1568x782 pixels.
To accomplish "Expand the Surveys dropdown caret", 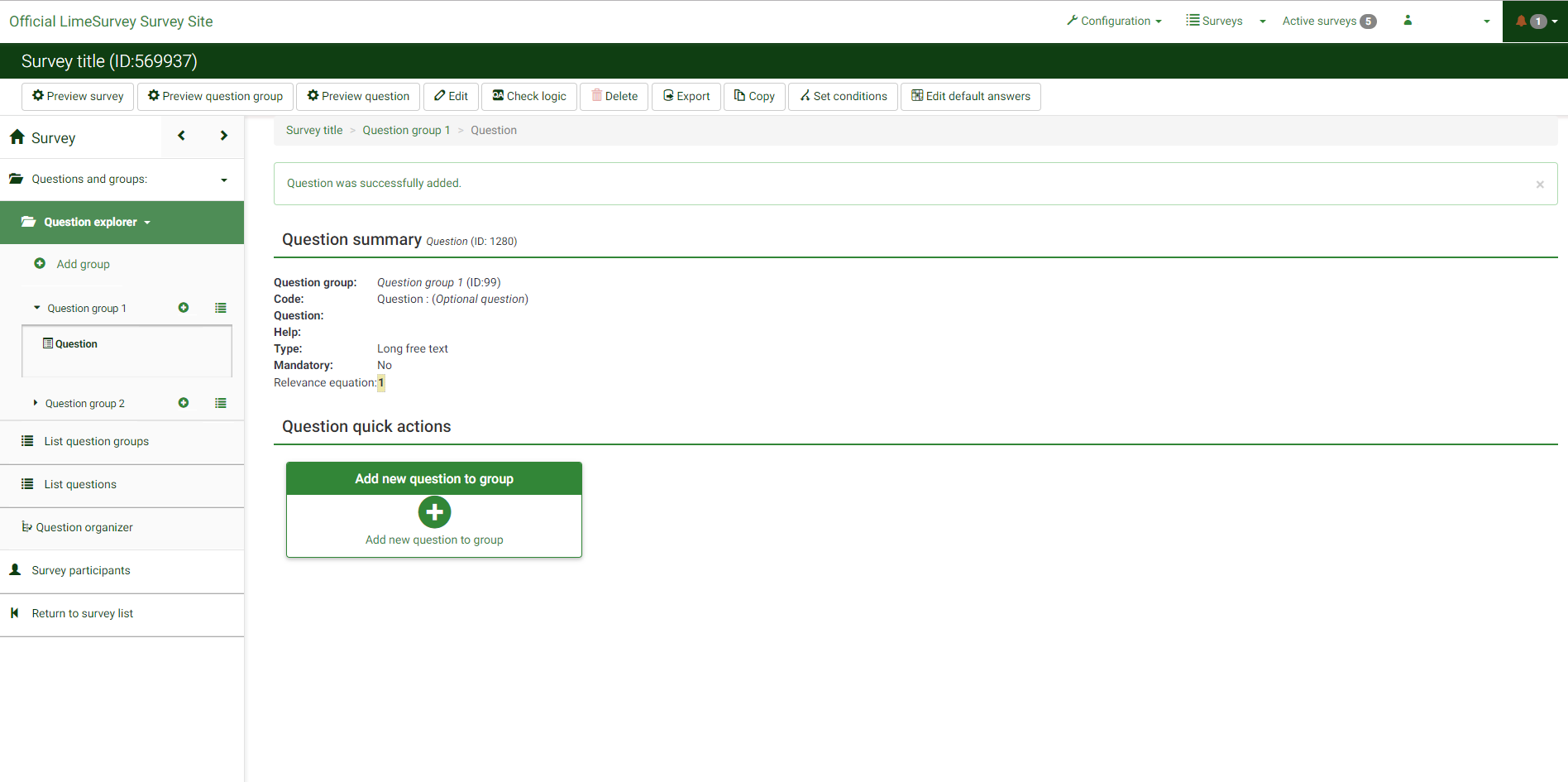I will 1263,22.
